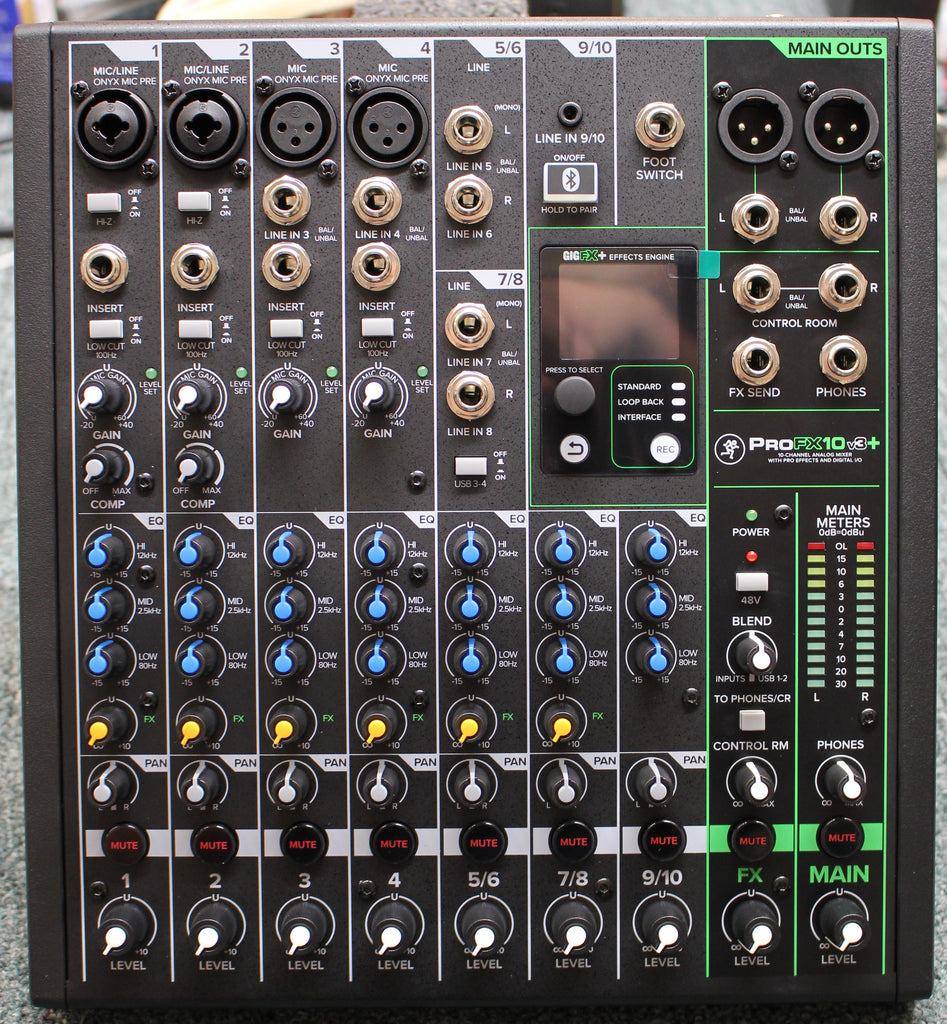Mute channel 1
Viewport: 947px width, 1024px height.
pyautogui.click(x=124, y=844)
